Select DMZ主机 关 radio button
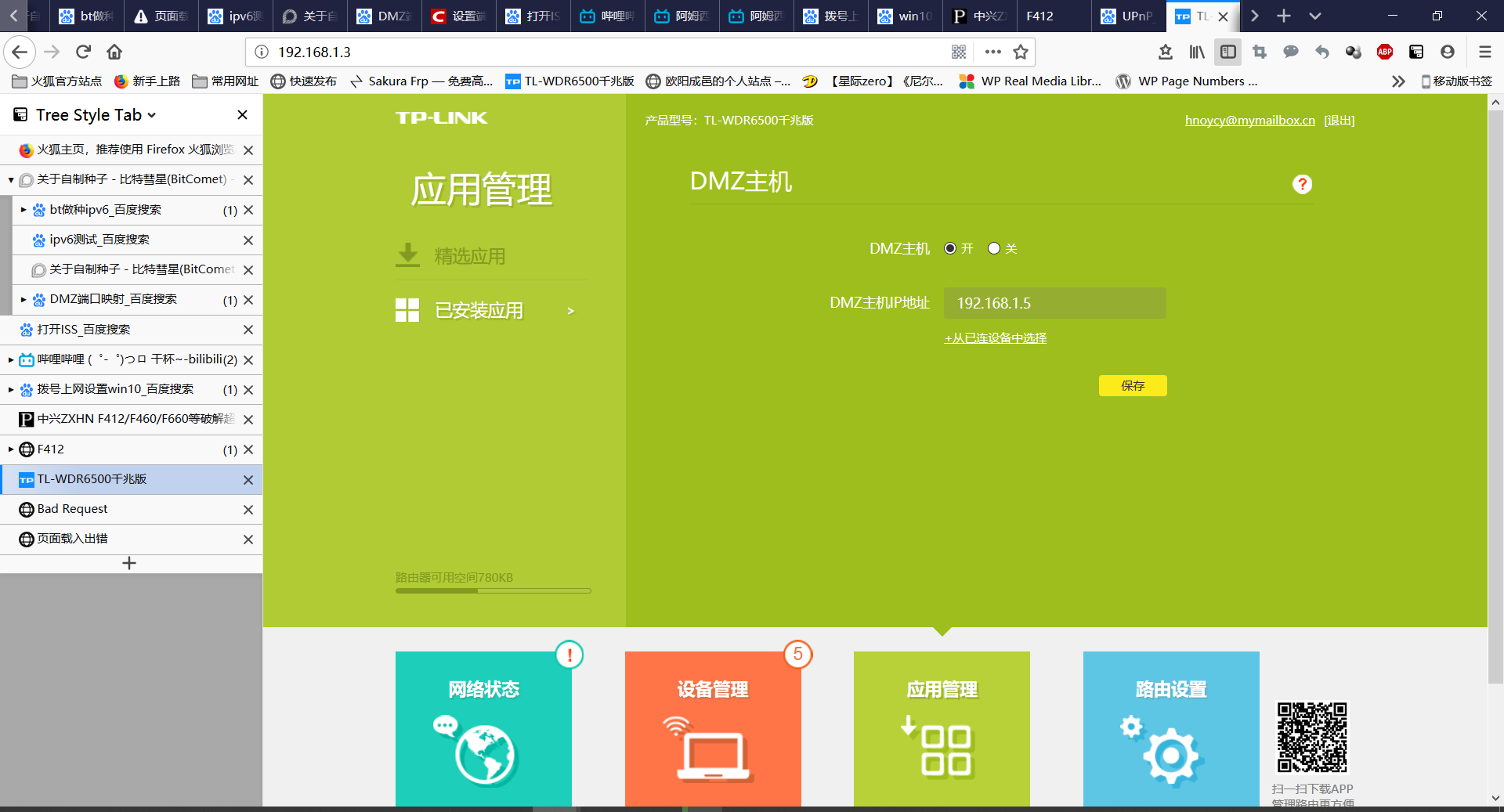Image resolution: width=1504 pixels, height=812 pixels. (994, 248)
